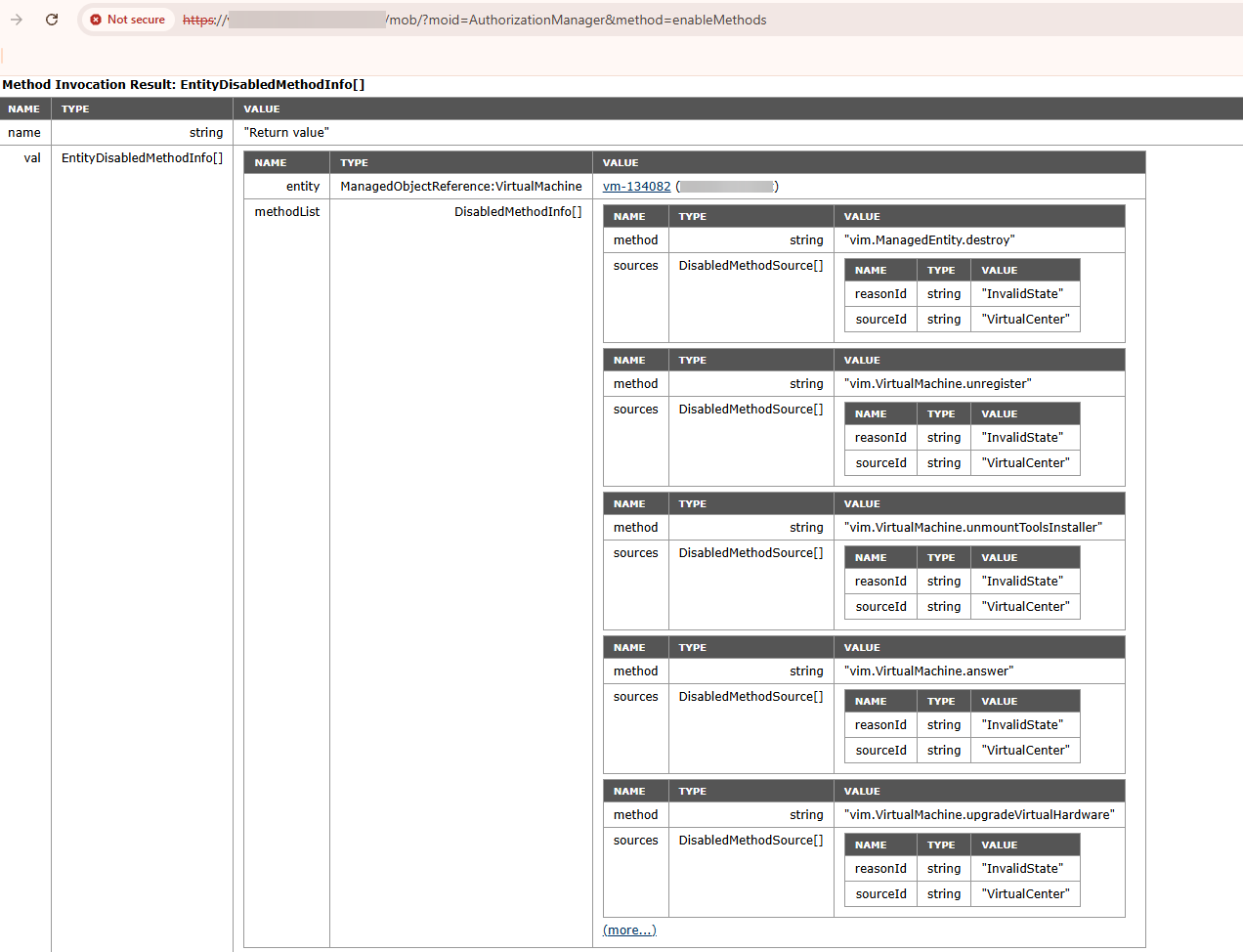This screenshot has width=1243, height=952.
Task: Click the methodList name cell
Action: [286, 212]
